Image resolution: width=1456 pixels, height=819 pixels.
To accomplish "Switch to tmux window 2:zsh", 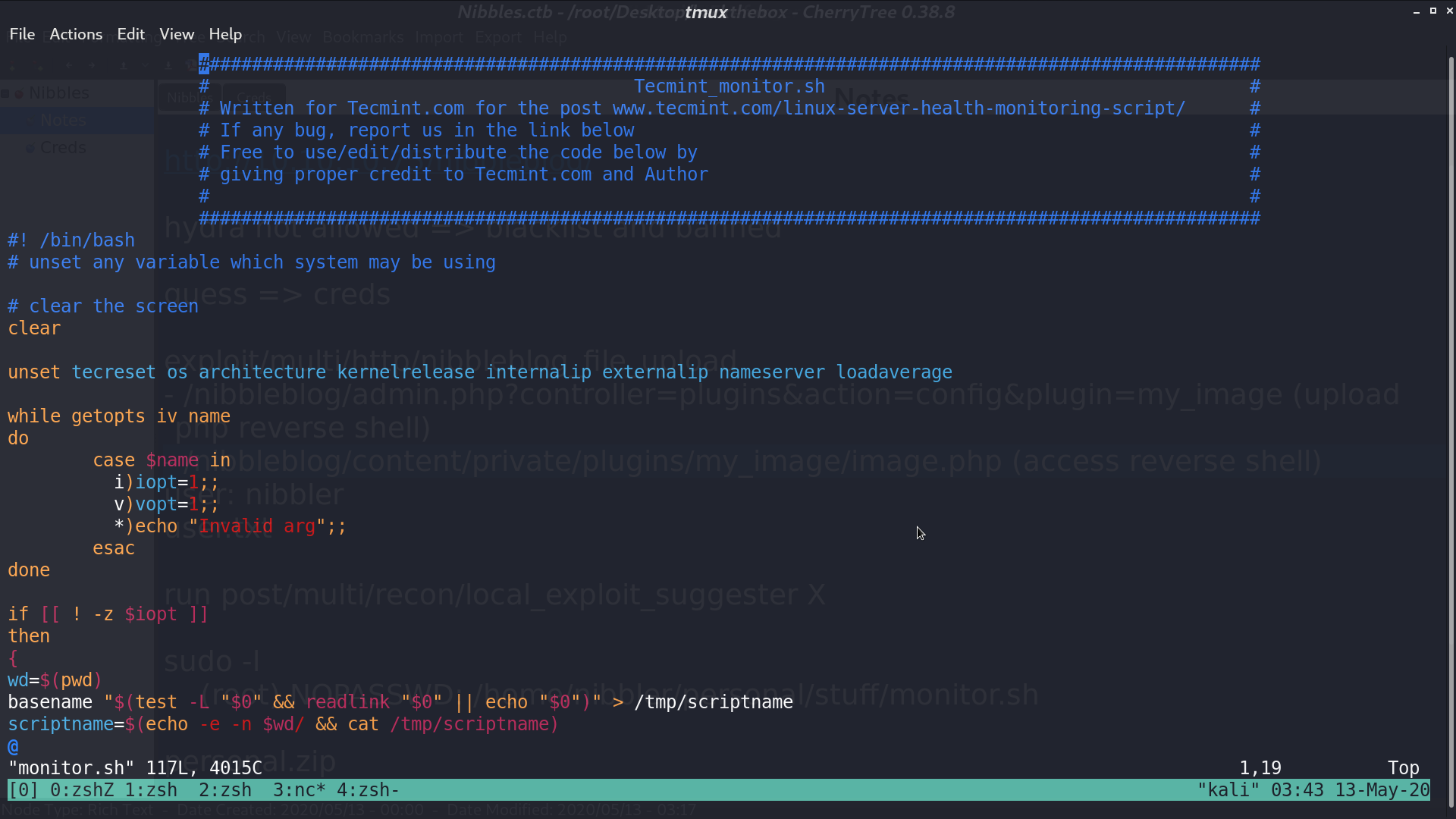I will (225, 790).
